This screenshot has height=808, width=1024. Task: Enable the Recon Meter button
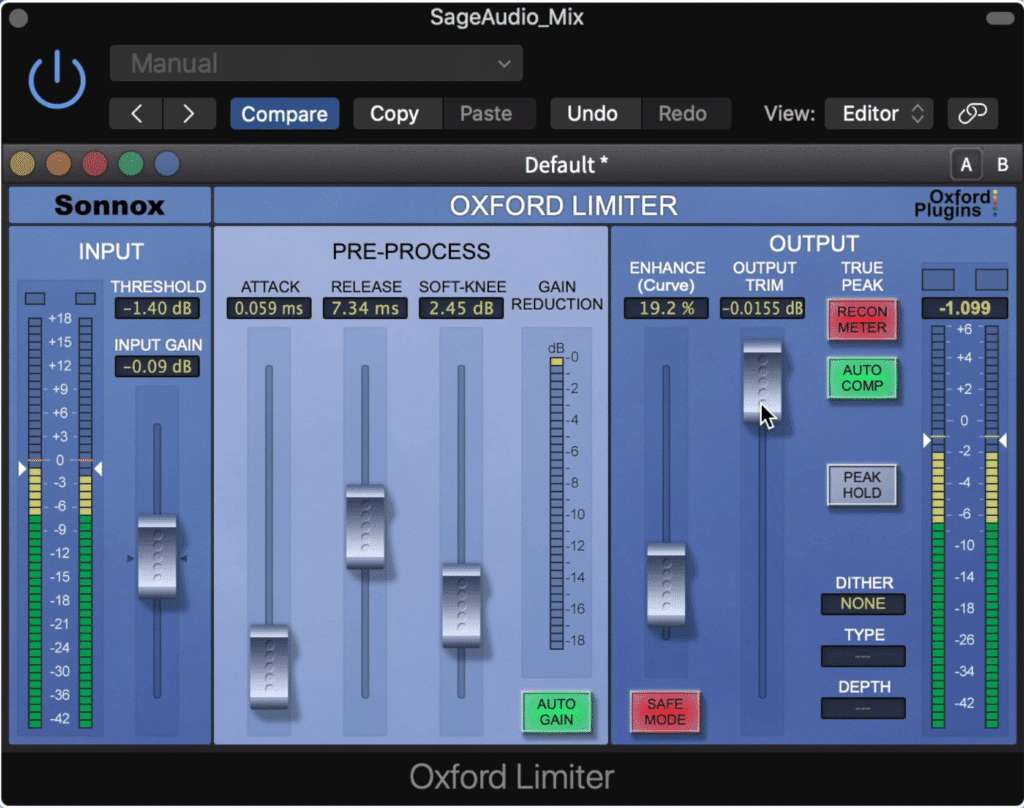[x=862, y=319]
